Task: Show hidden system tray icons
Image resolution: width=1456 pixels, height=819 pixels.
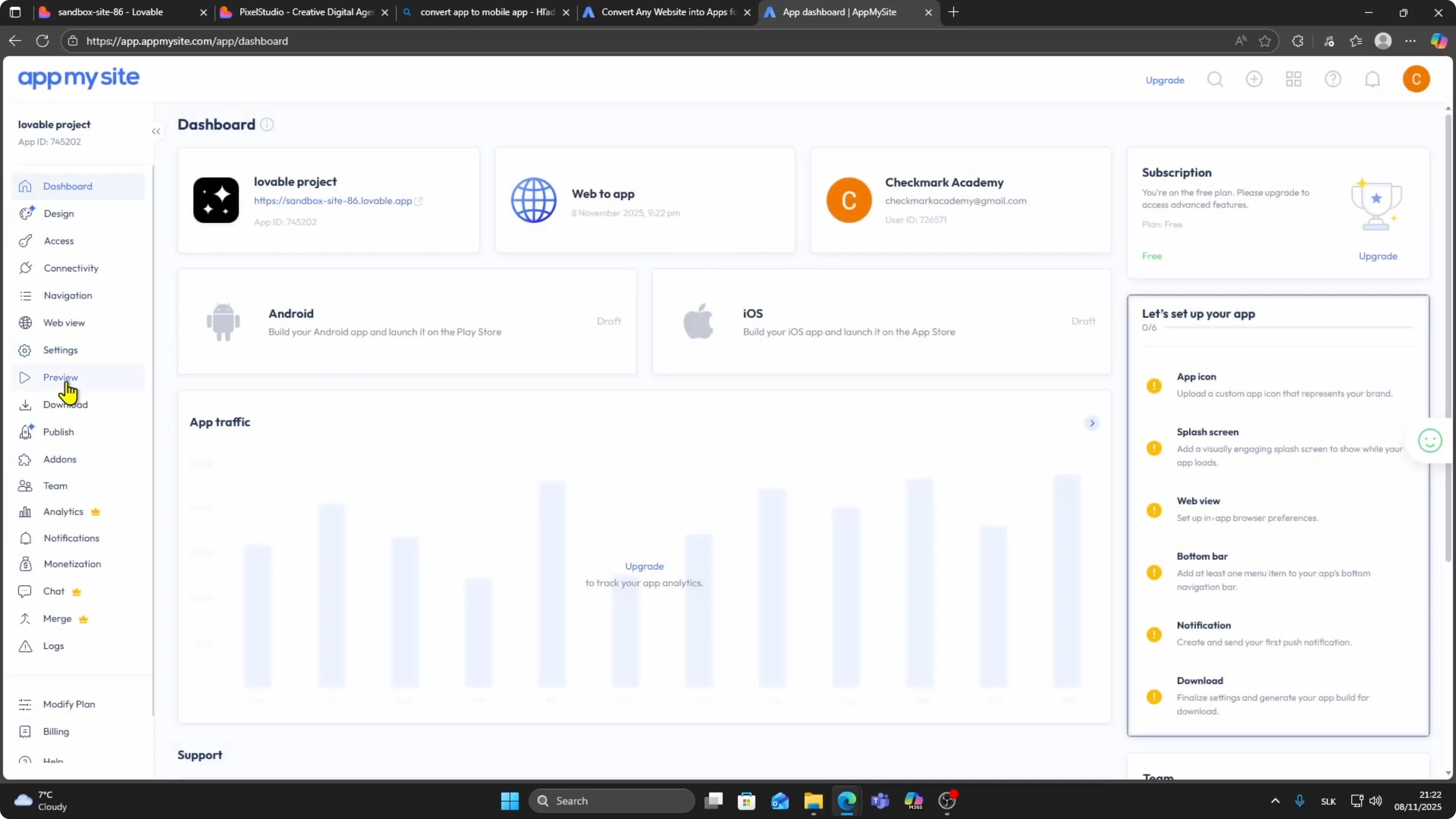Action: [x=1275, y=800]
